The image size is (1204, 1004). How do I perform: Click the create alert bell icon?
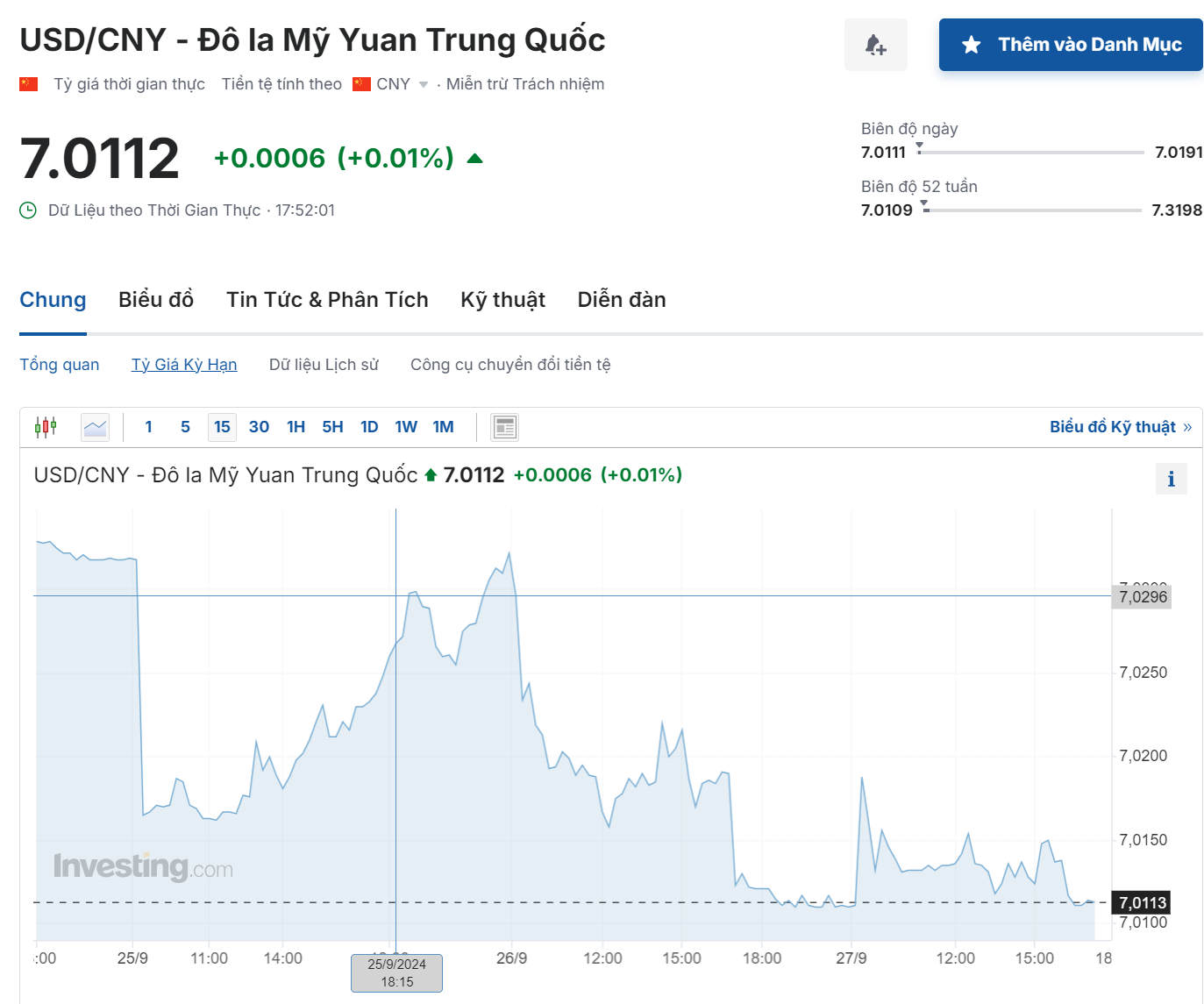[875, 45]
